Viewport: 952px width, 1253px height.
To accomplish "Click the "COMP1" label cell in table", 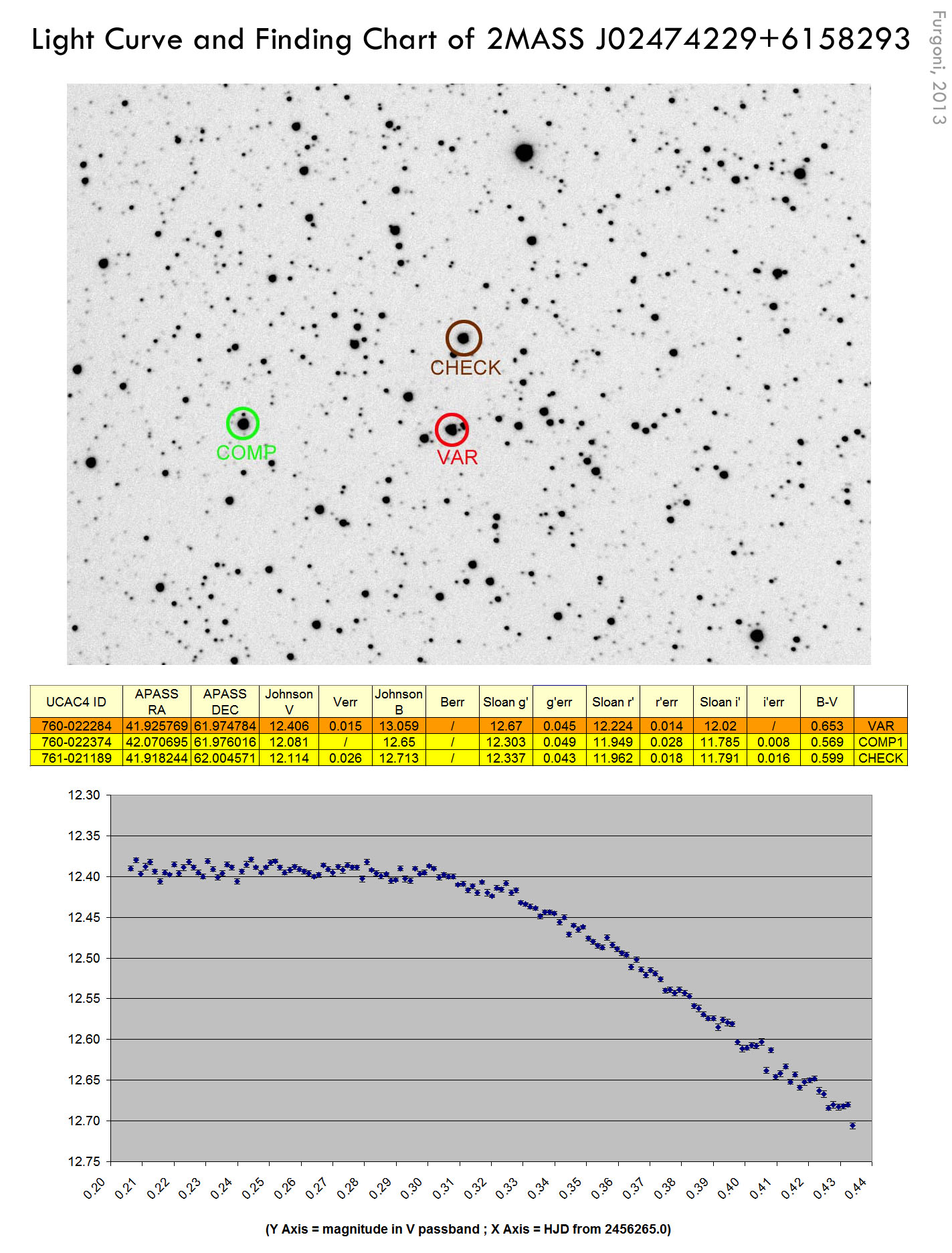I will 880,742.
